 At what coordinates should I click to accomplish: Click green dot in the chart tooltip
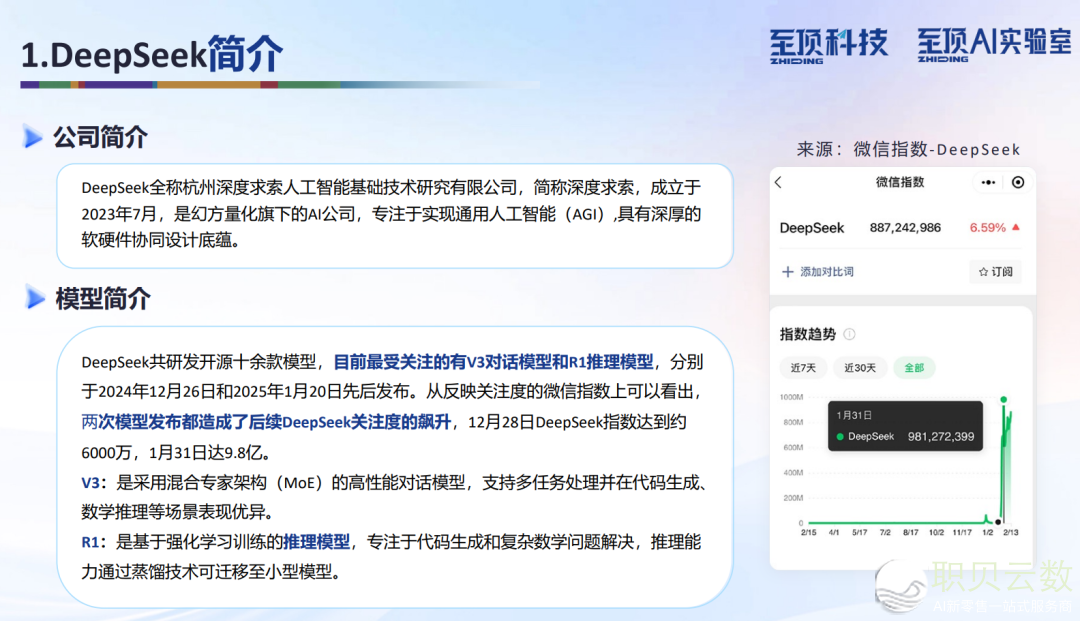[840, 436]
